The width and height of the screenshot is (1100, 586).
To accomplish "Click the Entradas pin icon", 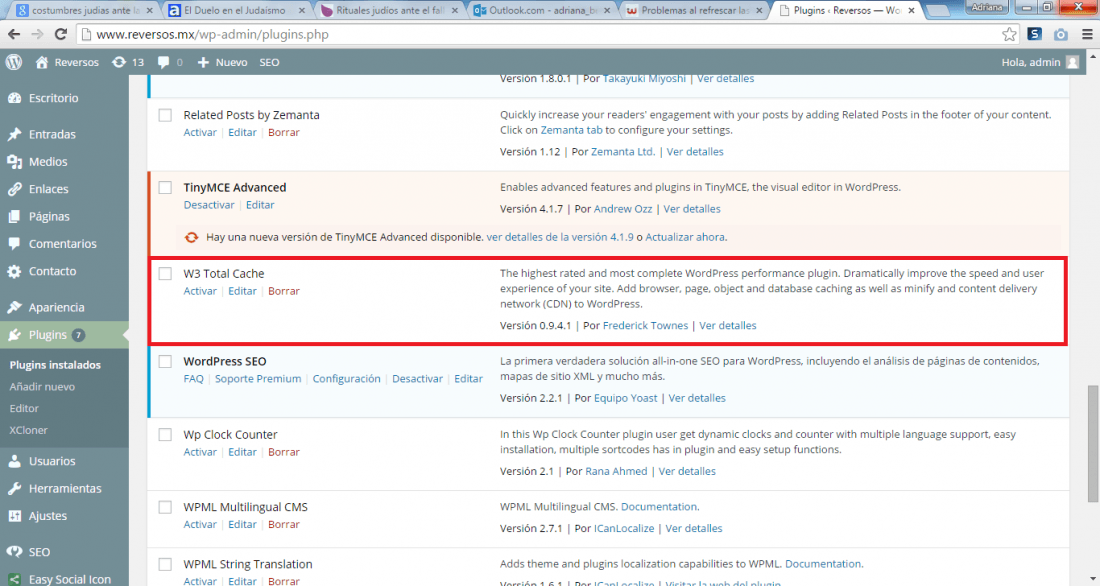I will click(x=15, y=134).
